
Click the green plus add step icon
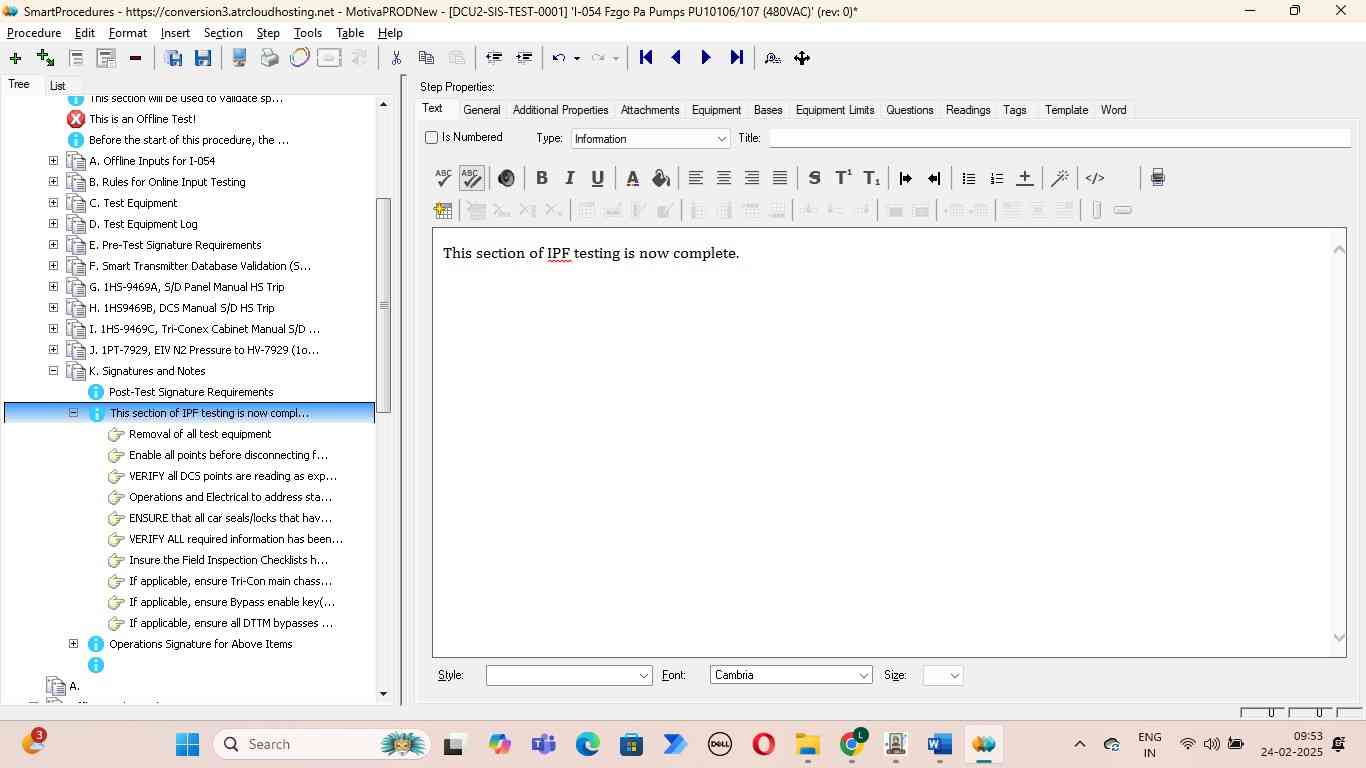point(15,58)
